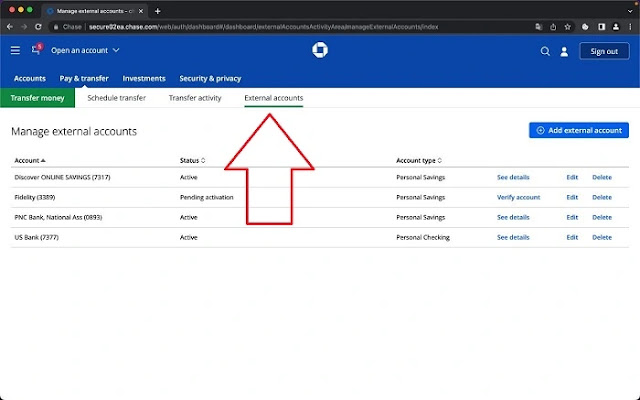See details for PNC Bank account

tap(513, 217)
